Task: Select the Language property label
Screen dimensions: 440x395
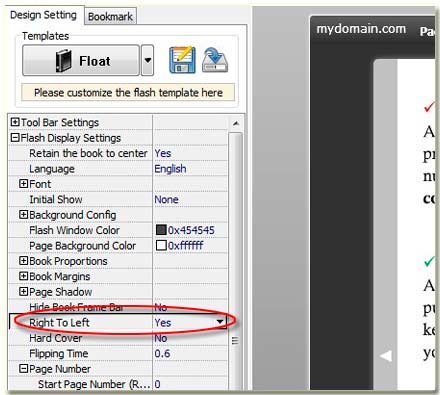Action: pyautogui.click(x=52, y=169)
